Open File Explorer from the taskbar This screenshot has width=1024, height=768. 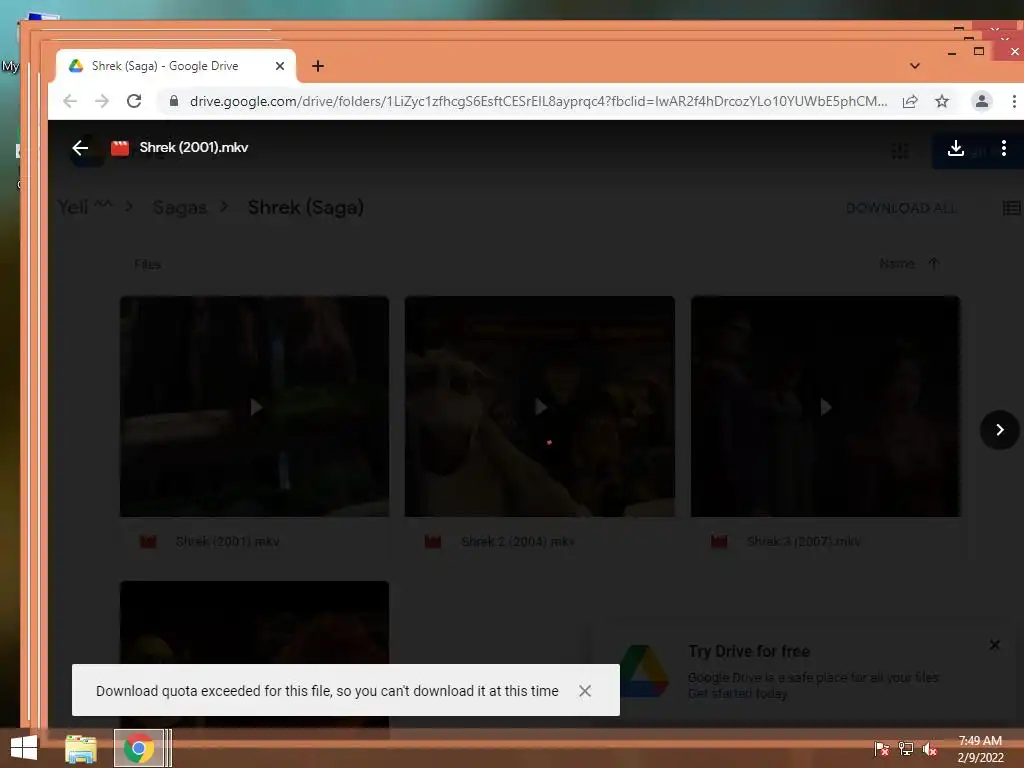(81, 749)
